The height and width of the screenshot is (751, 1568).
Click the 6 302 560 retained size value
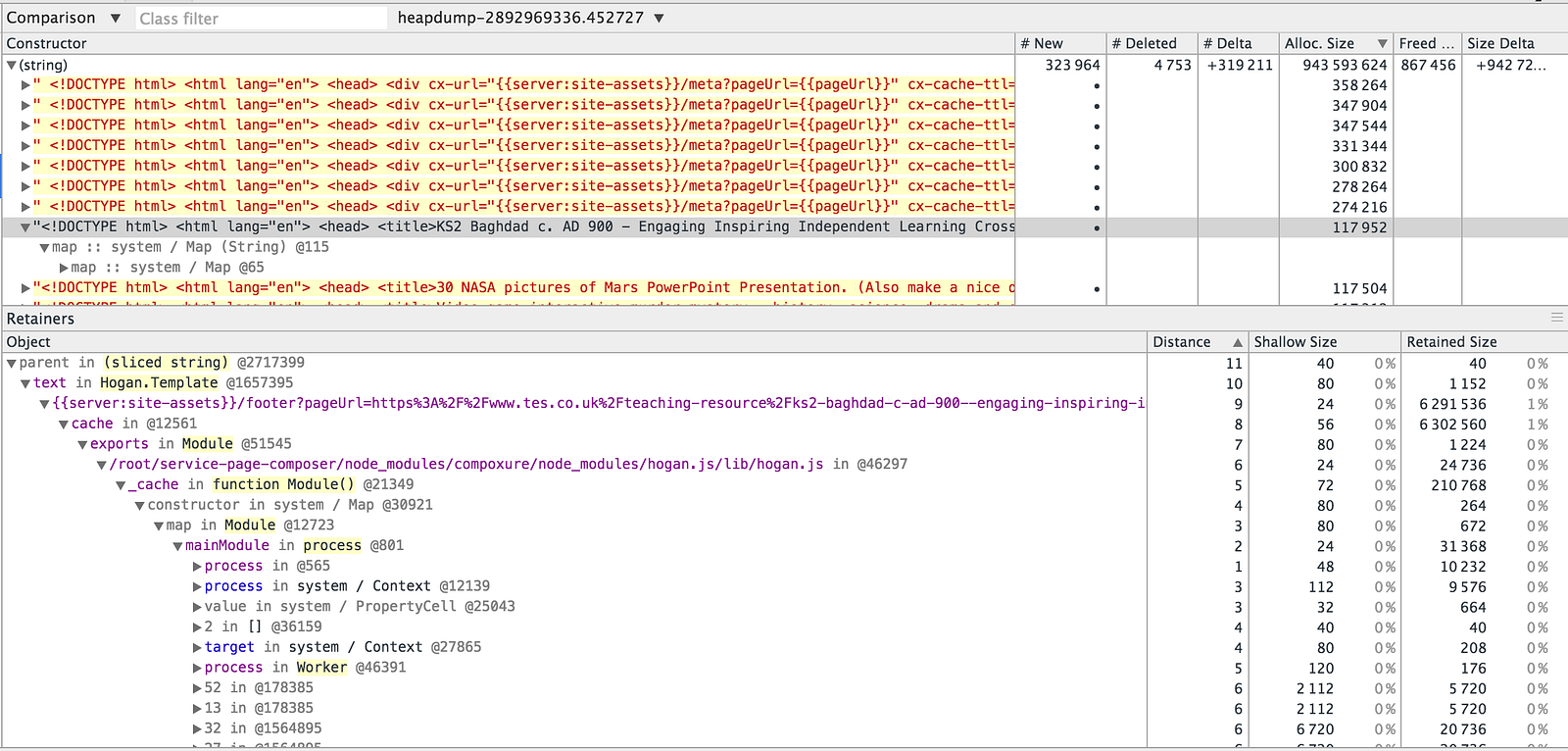1452,425
